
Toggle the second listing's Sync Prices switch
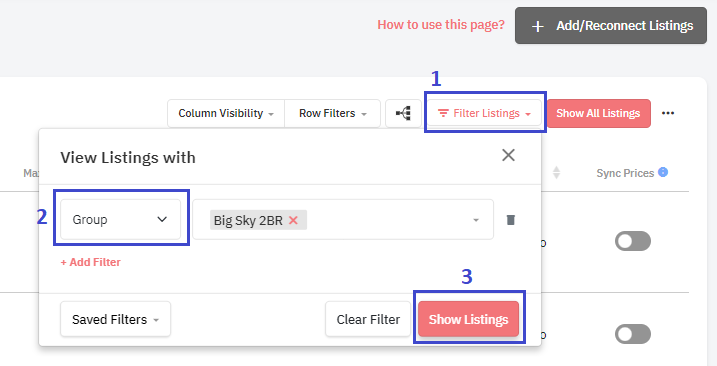[633, 334]
